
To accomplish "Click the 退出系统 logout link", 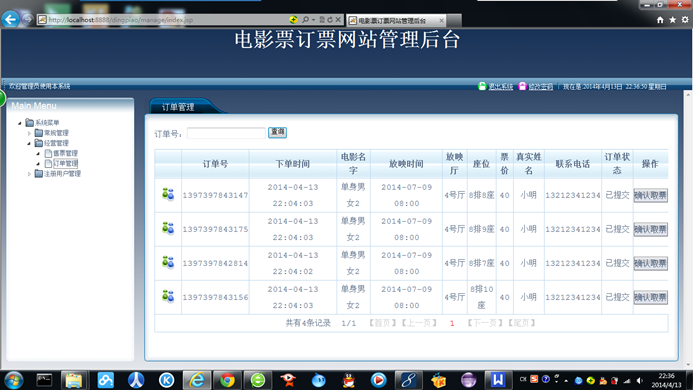I will tap(500, 86).
